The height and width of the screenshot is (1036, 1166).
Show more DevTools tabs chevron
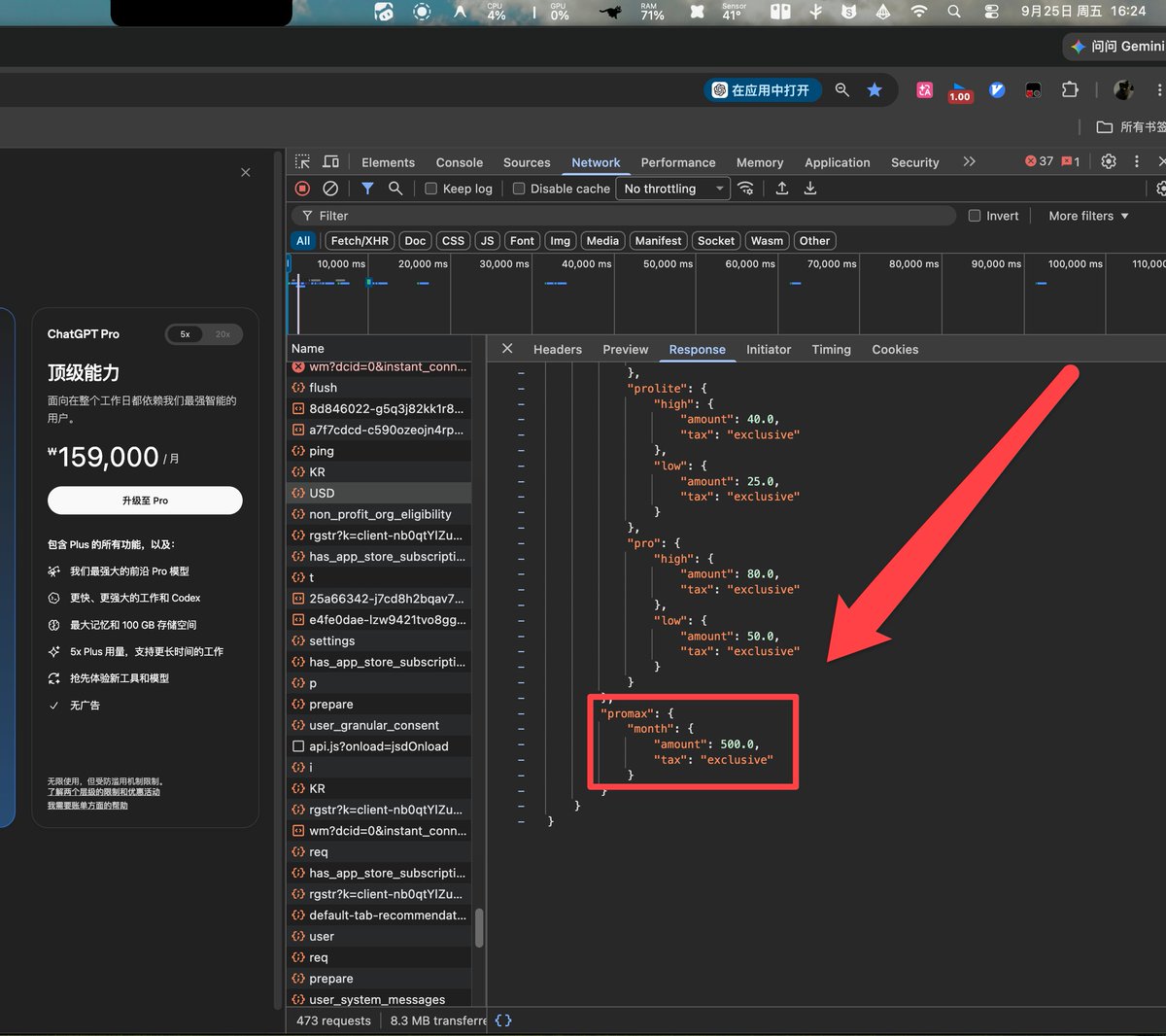(x=969, y=161)
